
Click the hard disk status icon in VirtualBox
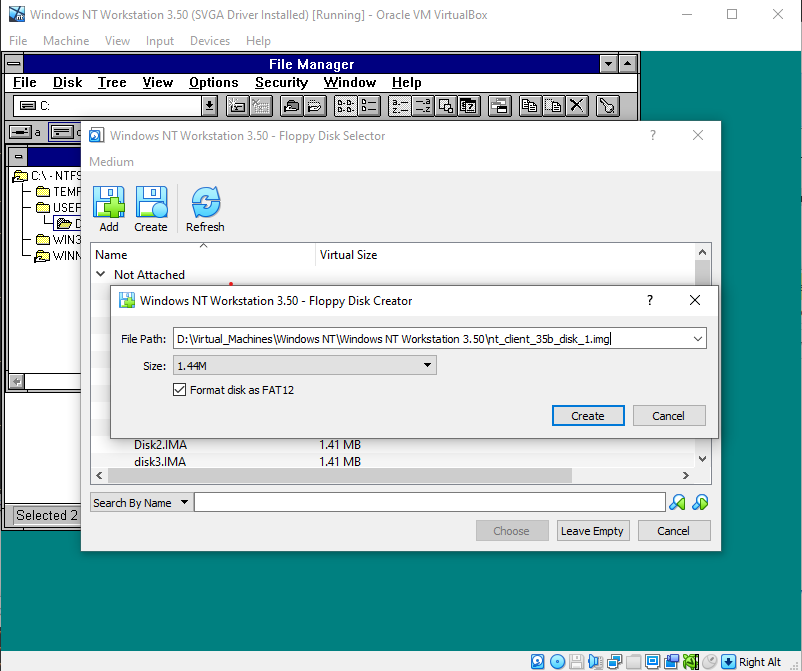pos(538,661)
